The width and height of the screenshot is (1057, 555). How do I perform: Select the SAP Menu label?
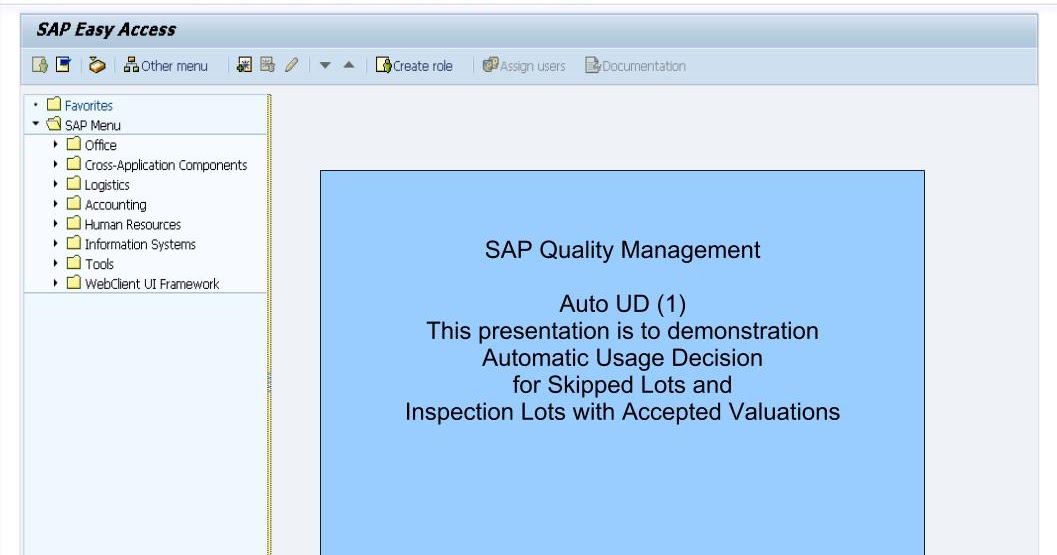click(92, 125)
